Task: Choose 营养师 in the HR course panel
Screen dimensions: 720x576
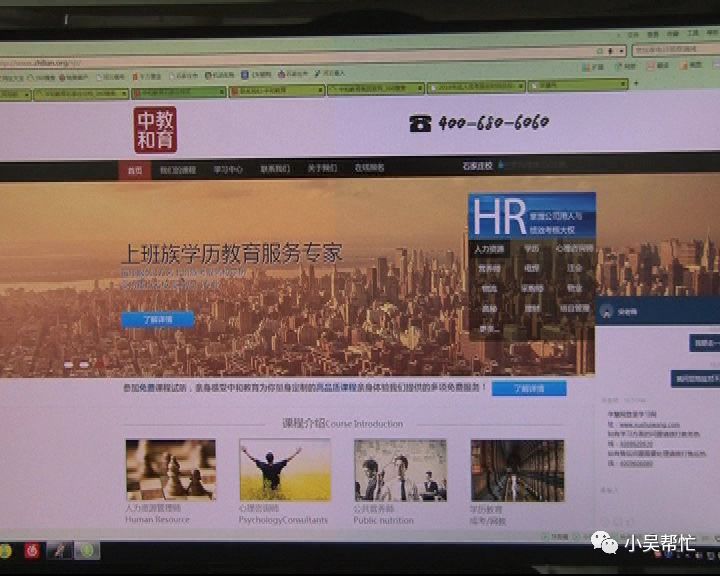Action: (489, 268)
